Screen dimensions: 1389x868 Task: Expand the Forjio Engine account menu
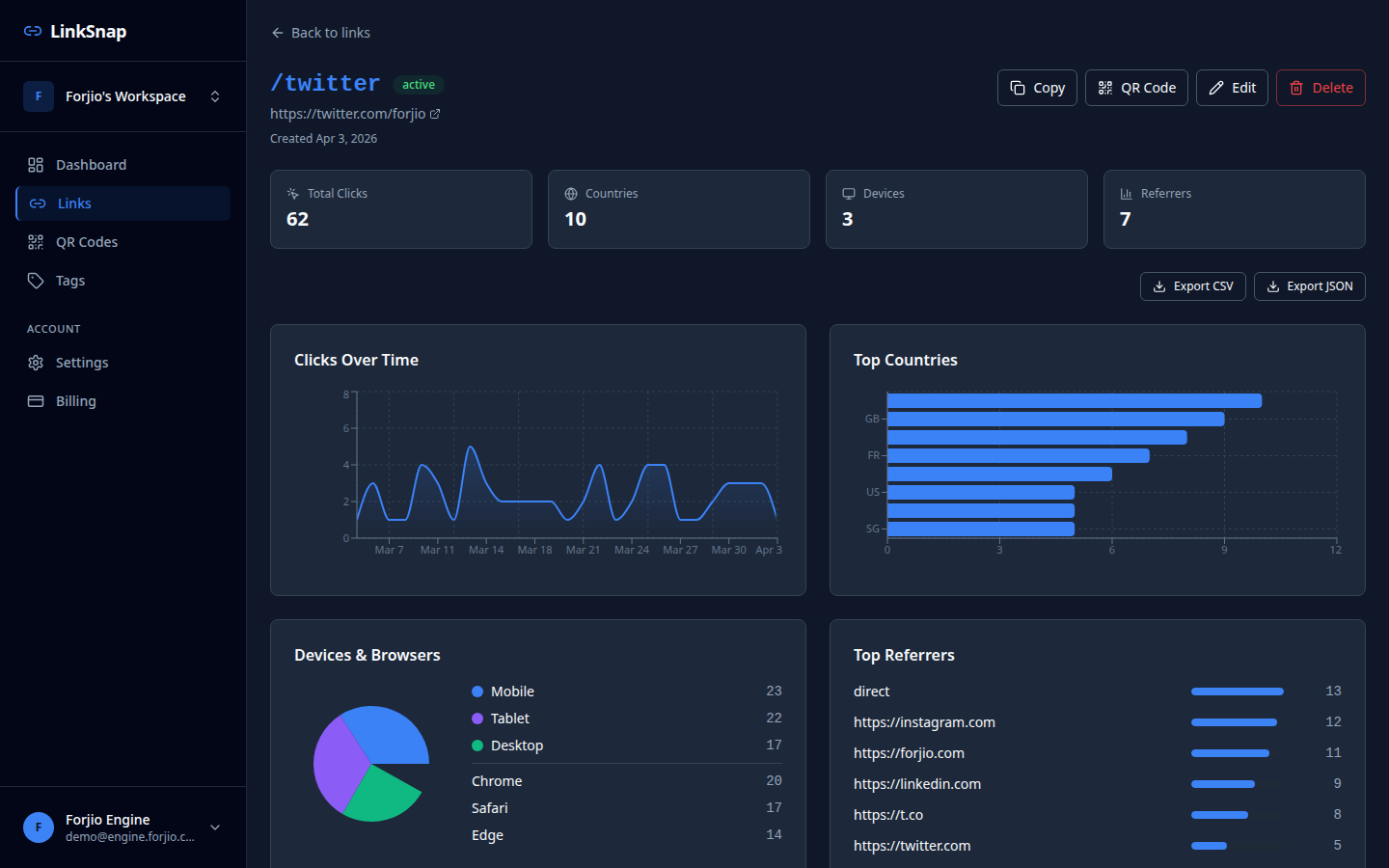[x=214, y=827]
